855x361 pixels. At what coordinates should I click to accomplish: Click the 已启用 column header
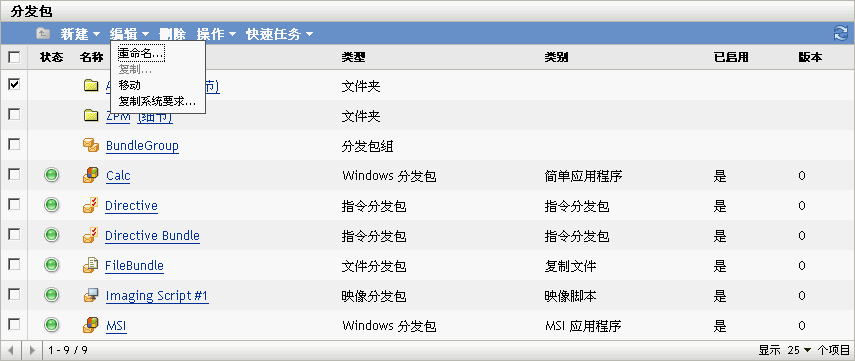[x=731, y=57]
